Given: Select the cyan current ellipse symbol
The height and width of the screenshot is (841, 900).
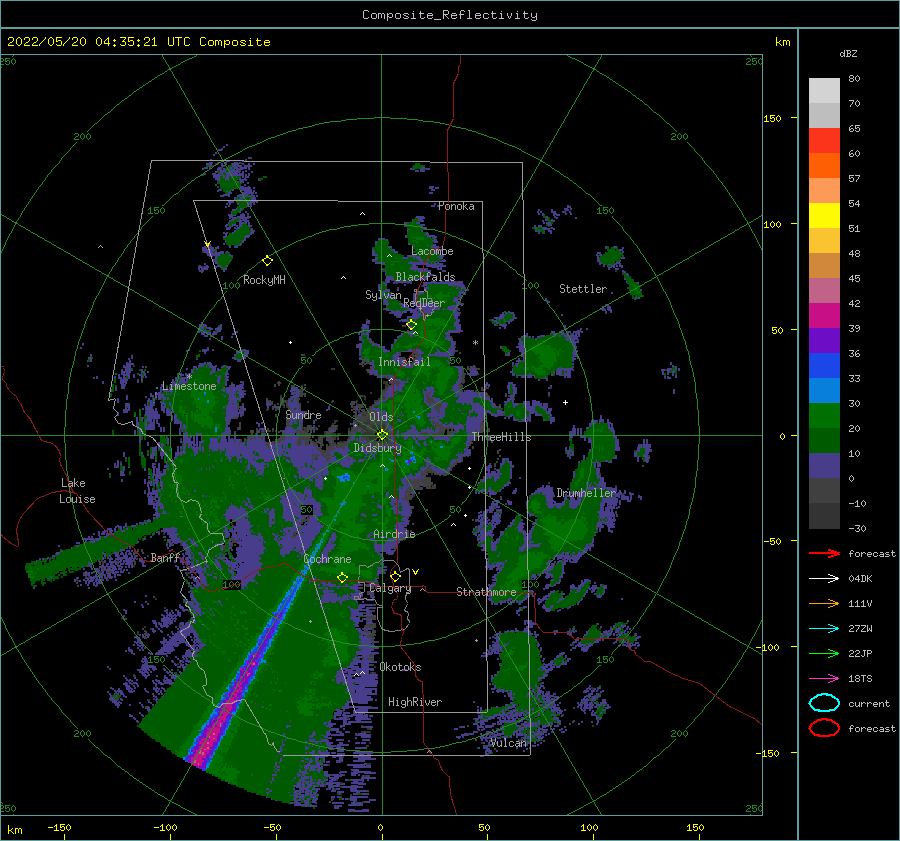Looking at the screenshot, I should (824, 703).
